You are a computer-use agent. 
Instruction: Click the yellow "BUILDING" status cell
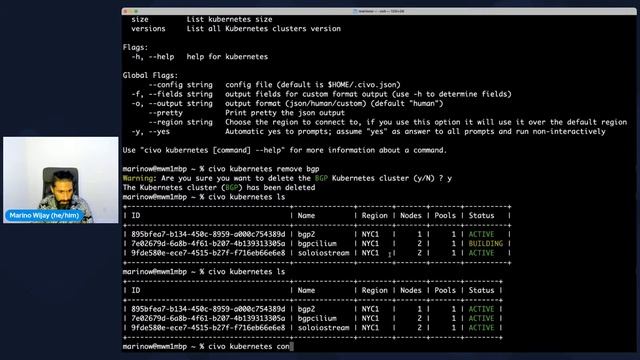tap(485, 244)
